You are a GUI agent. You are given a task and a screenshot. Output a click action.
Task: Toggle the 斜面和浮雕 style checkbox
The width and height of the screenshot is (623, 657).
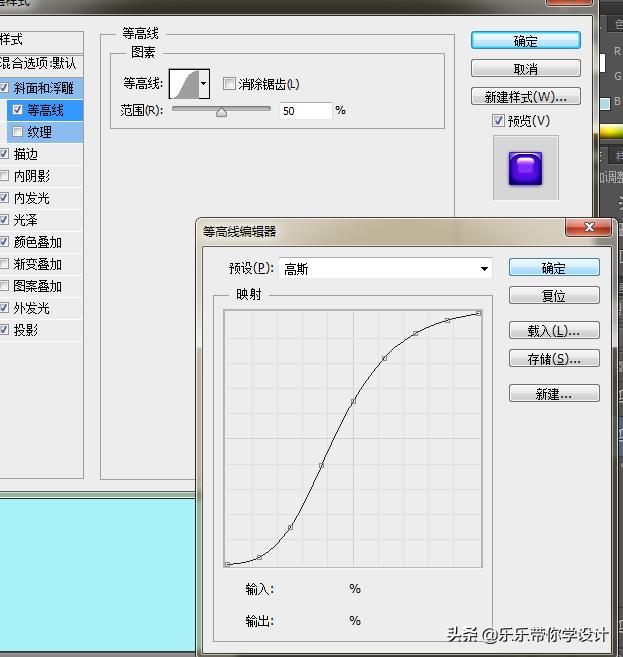(x=4, y=88)
